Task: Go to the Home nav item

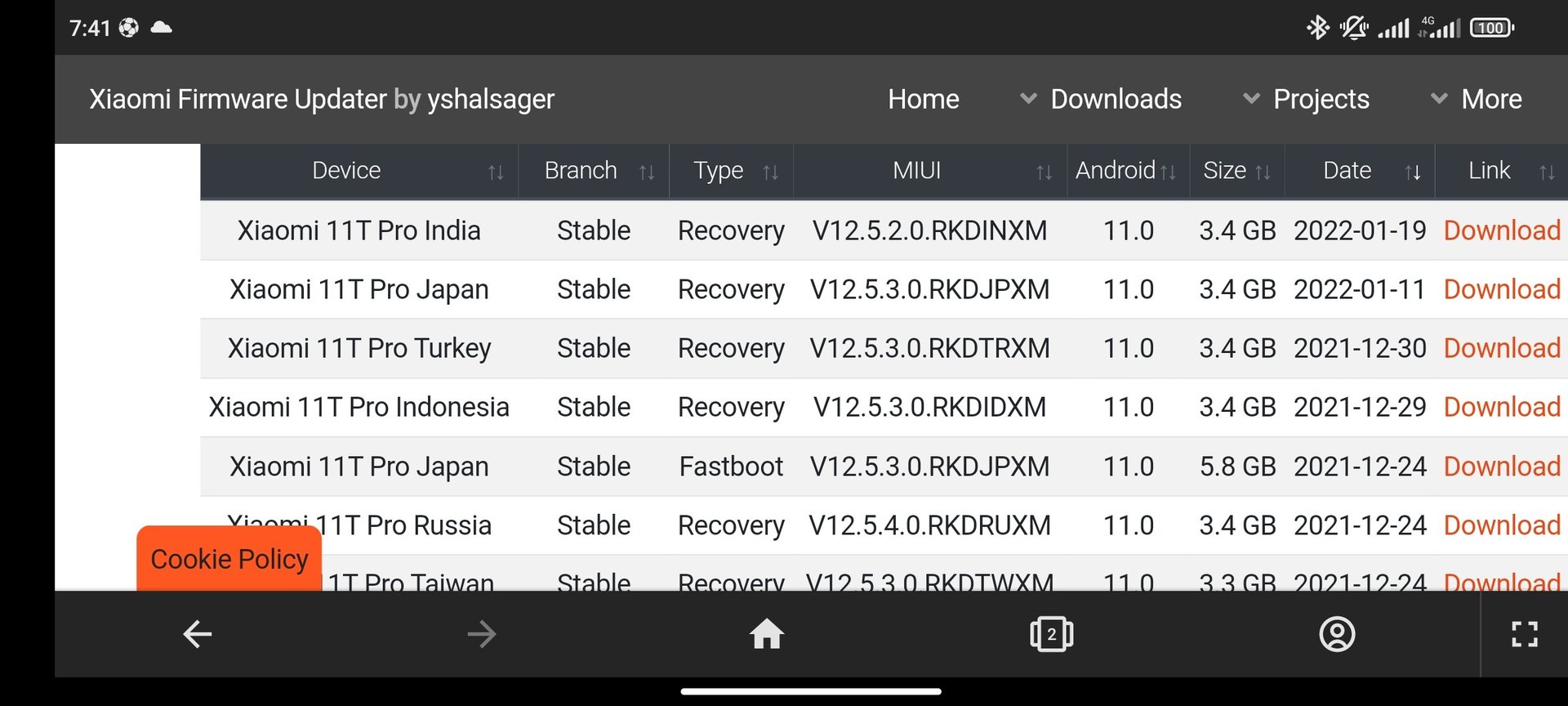Action: click(924, 99)
